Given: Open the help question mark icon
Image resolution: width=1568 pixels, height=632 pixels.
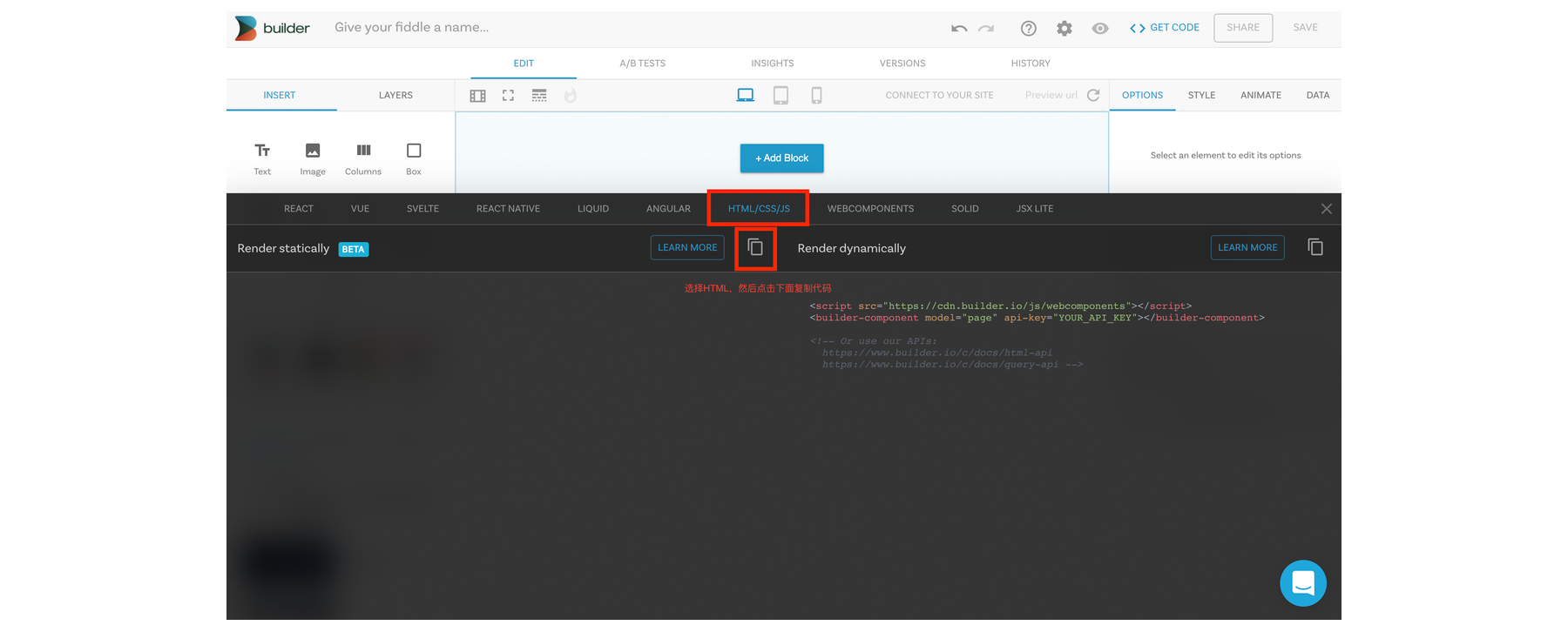Looking at the screenshot, I should pyautogui.click(x=1029, y=28).
